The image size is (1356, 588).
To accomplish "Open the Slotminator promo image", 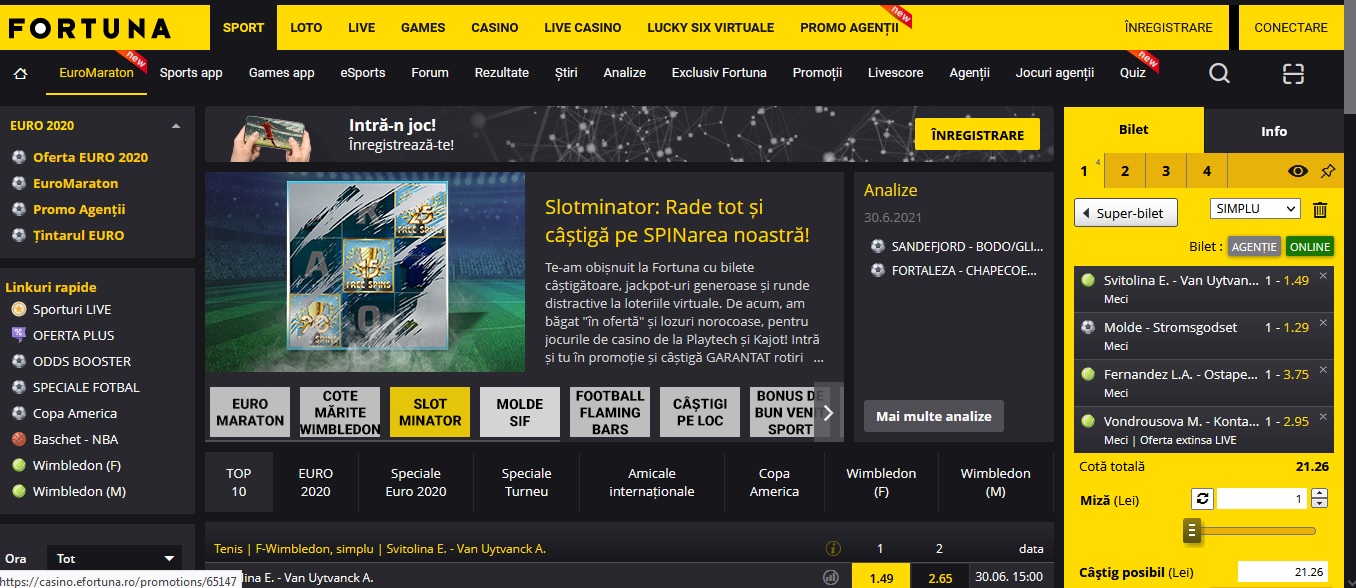I will pos(365,272).
